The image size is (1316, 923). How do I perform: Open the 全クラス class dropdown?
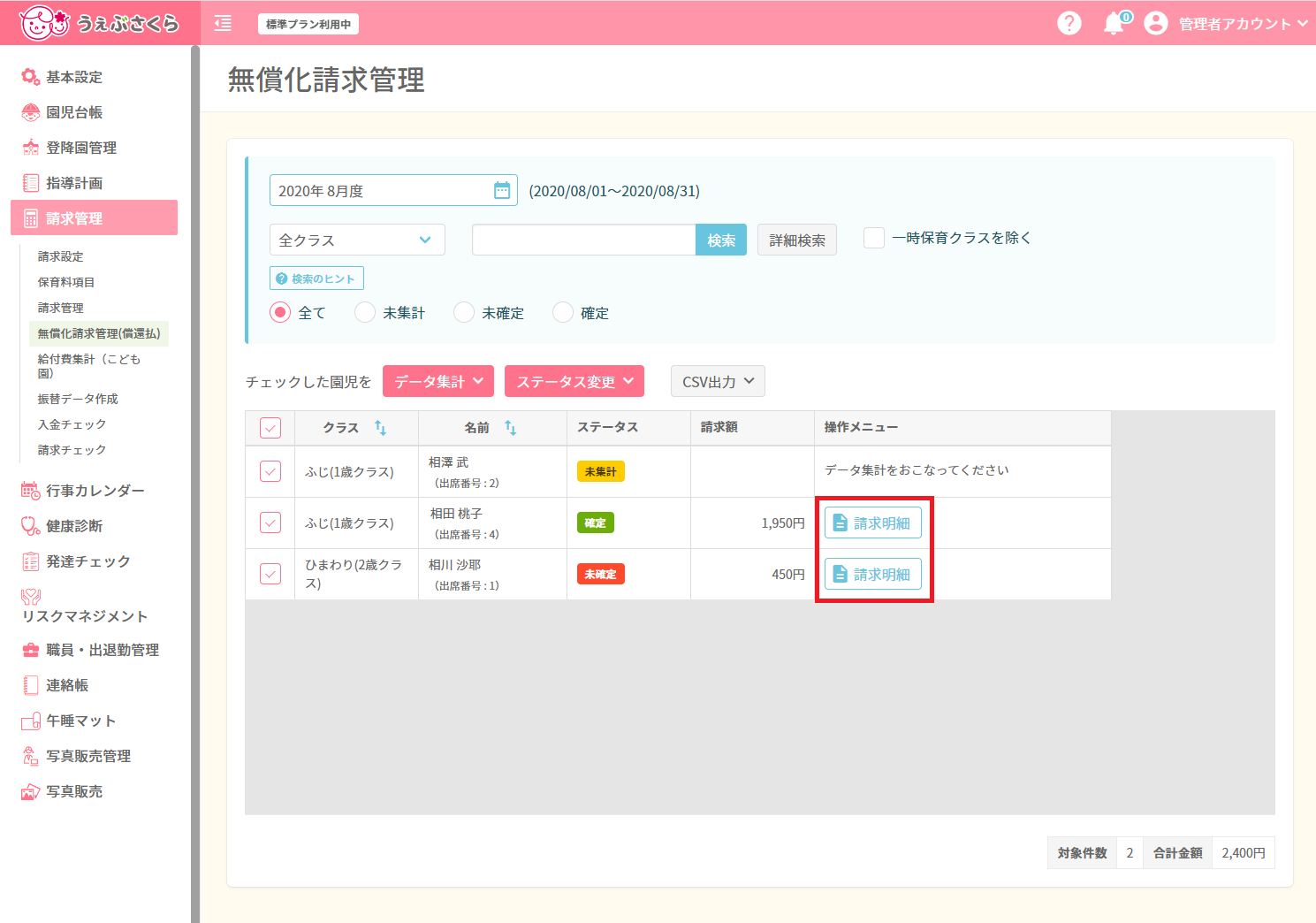pyautogui.click(x=357, y=240)
